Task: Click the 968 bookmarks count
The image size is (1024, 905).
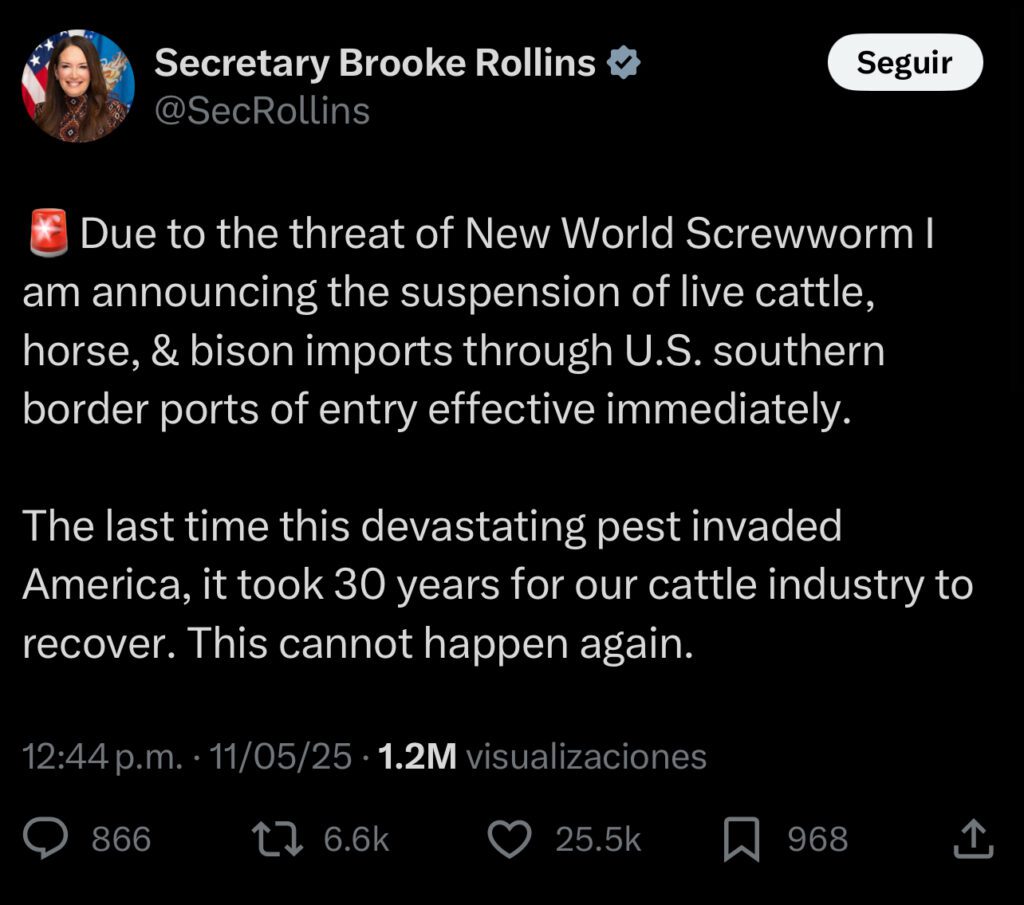Action: coord(817,839)
